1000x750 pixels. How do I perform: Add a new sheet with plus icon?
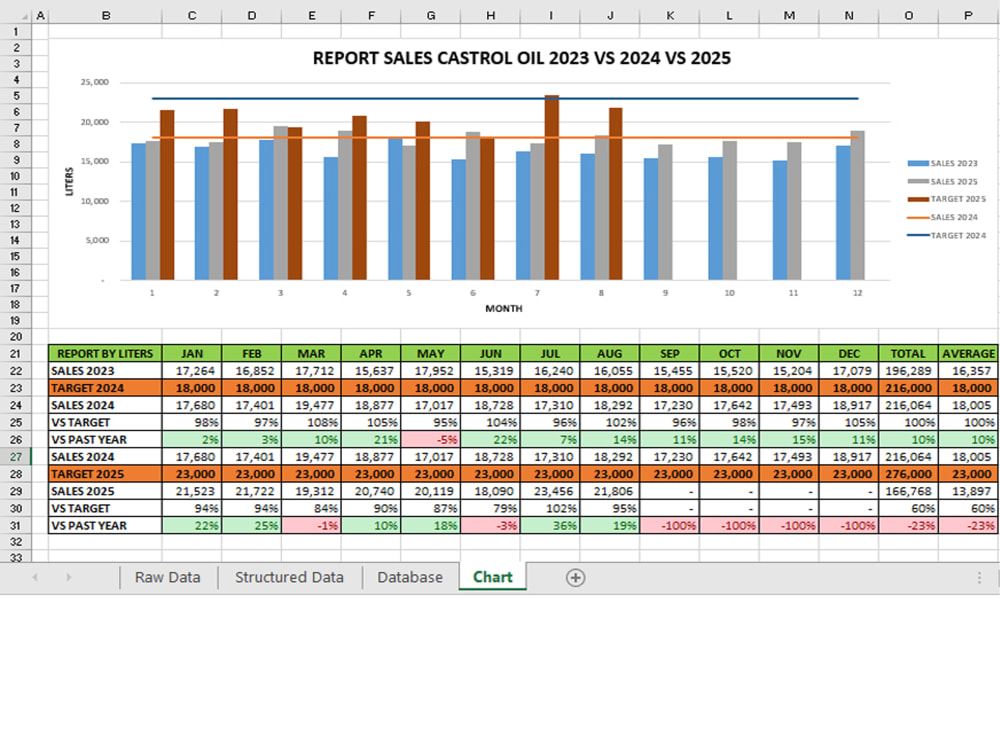tap(575, 577)
